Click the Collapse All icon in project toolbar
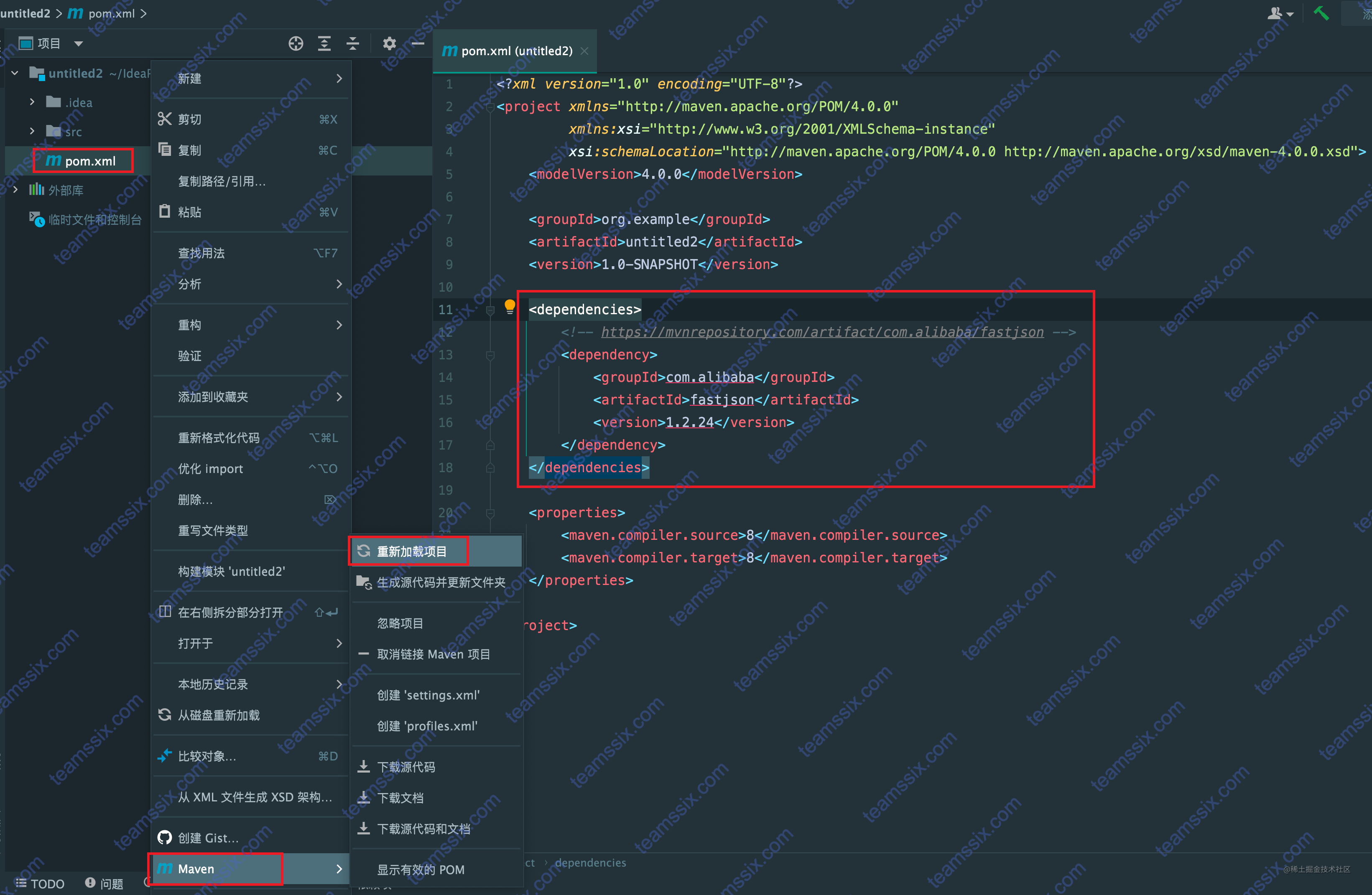The height and width of the screenshot is (895, 1372). [x=353, y=44]
